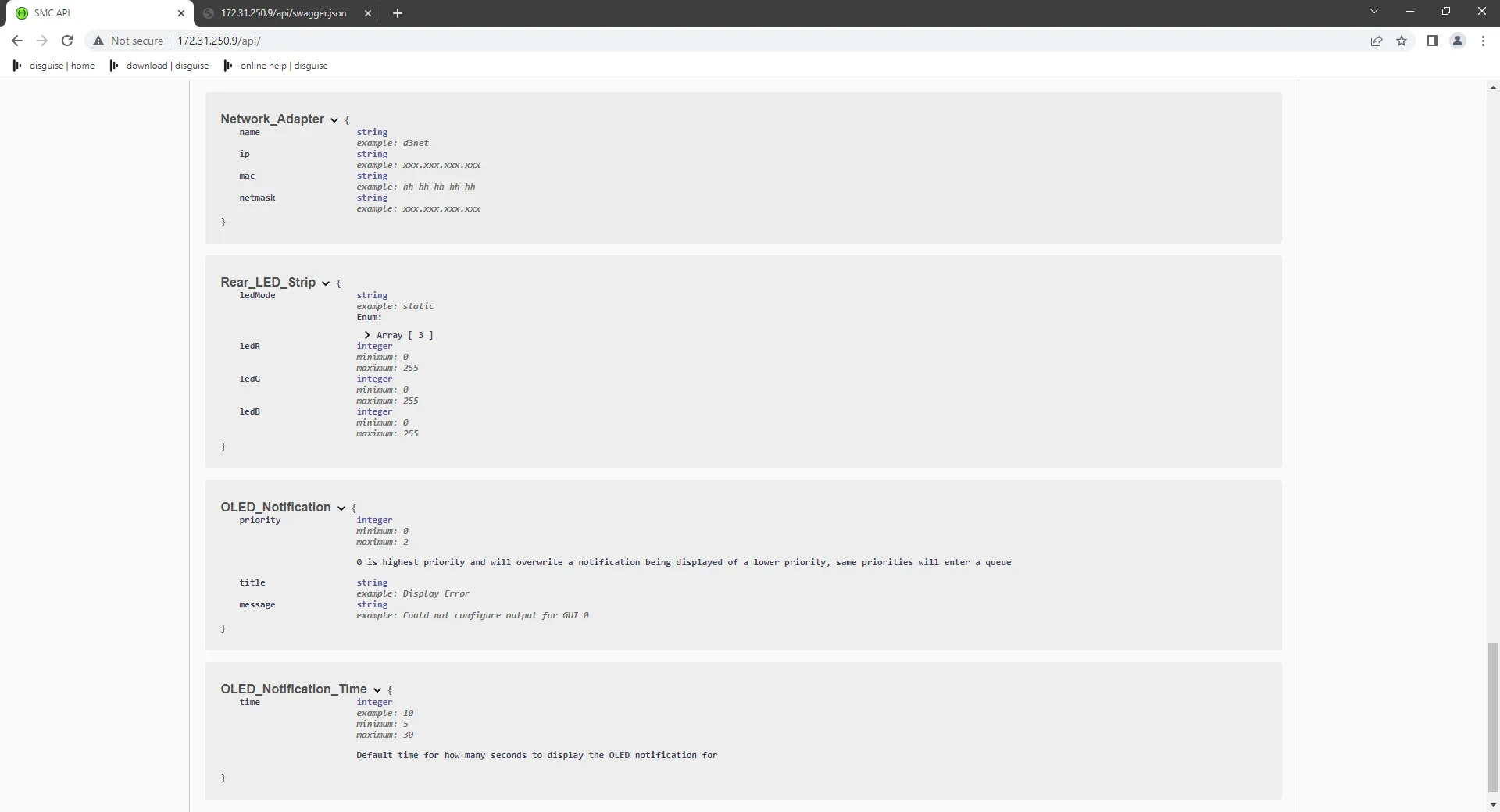
Task: Navigate back using the back arrow
Action: [x=16, y=41]
